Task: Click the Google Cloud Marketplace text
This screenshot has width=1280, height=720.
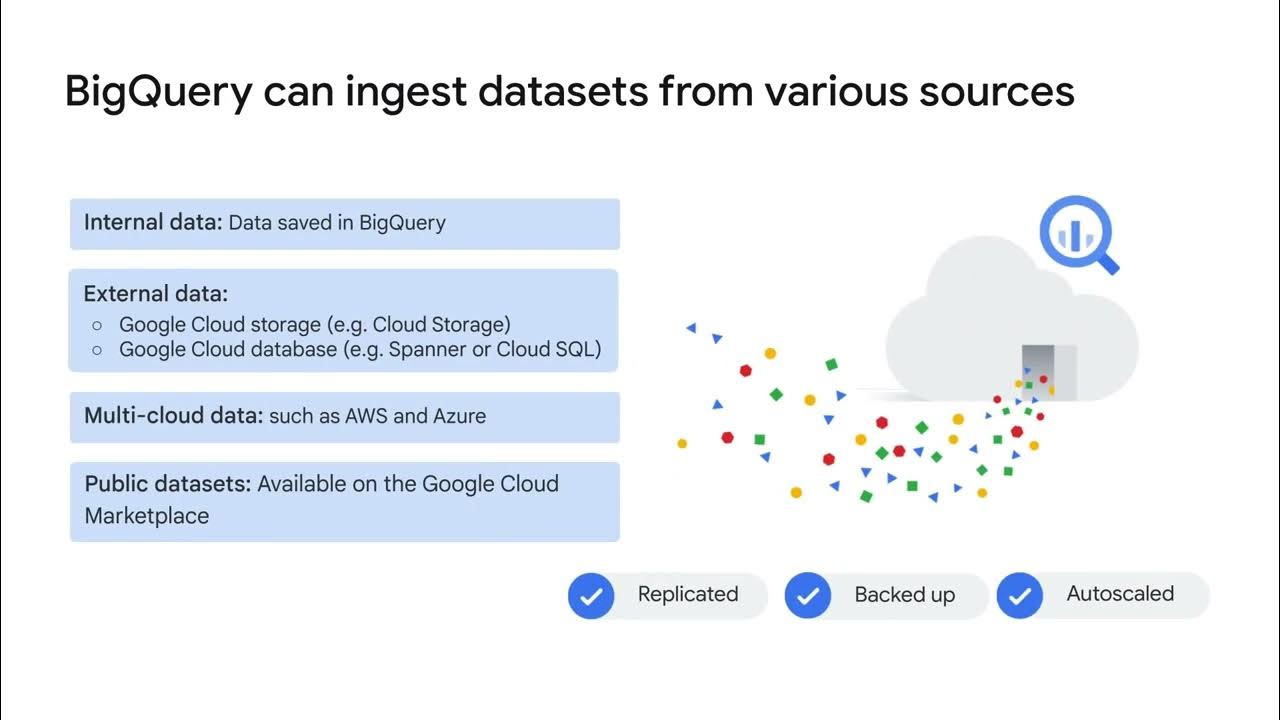Action: click(322, 500)
